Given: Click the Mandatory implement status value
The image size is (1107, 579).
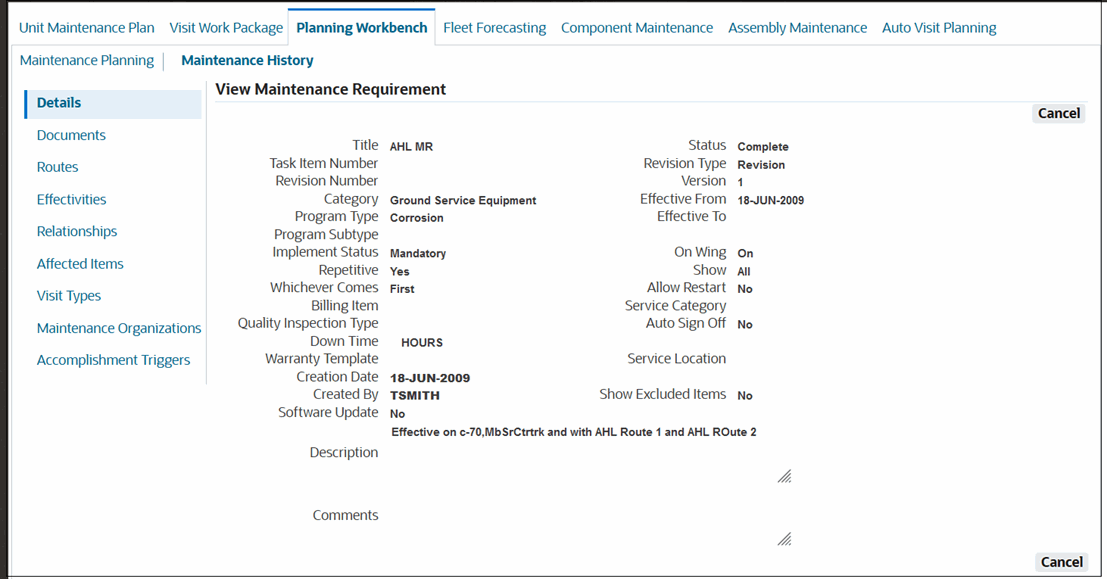Looking at the screenshot, I should coord(418,253).
